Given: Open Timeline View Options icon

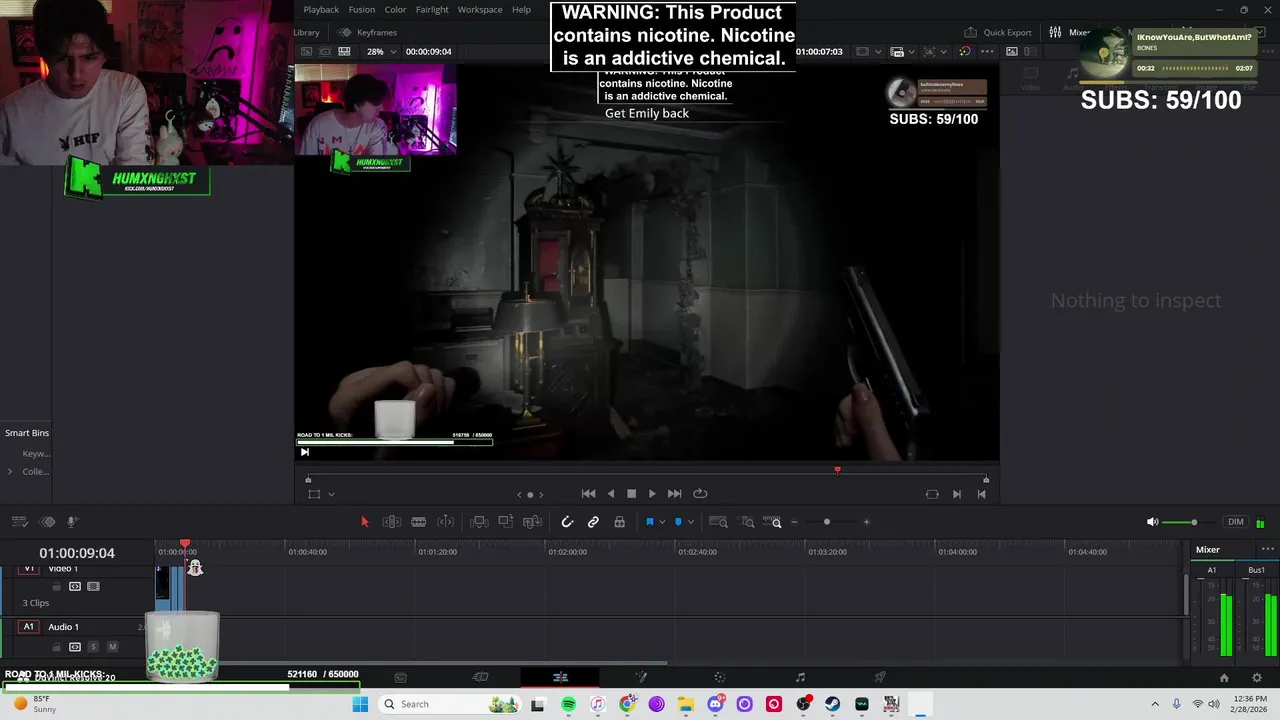Looking at the screenshot, I should tap(19, 522).
